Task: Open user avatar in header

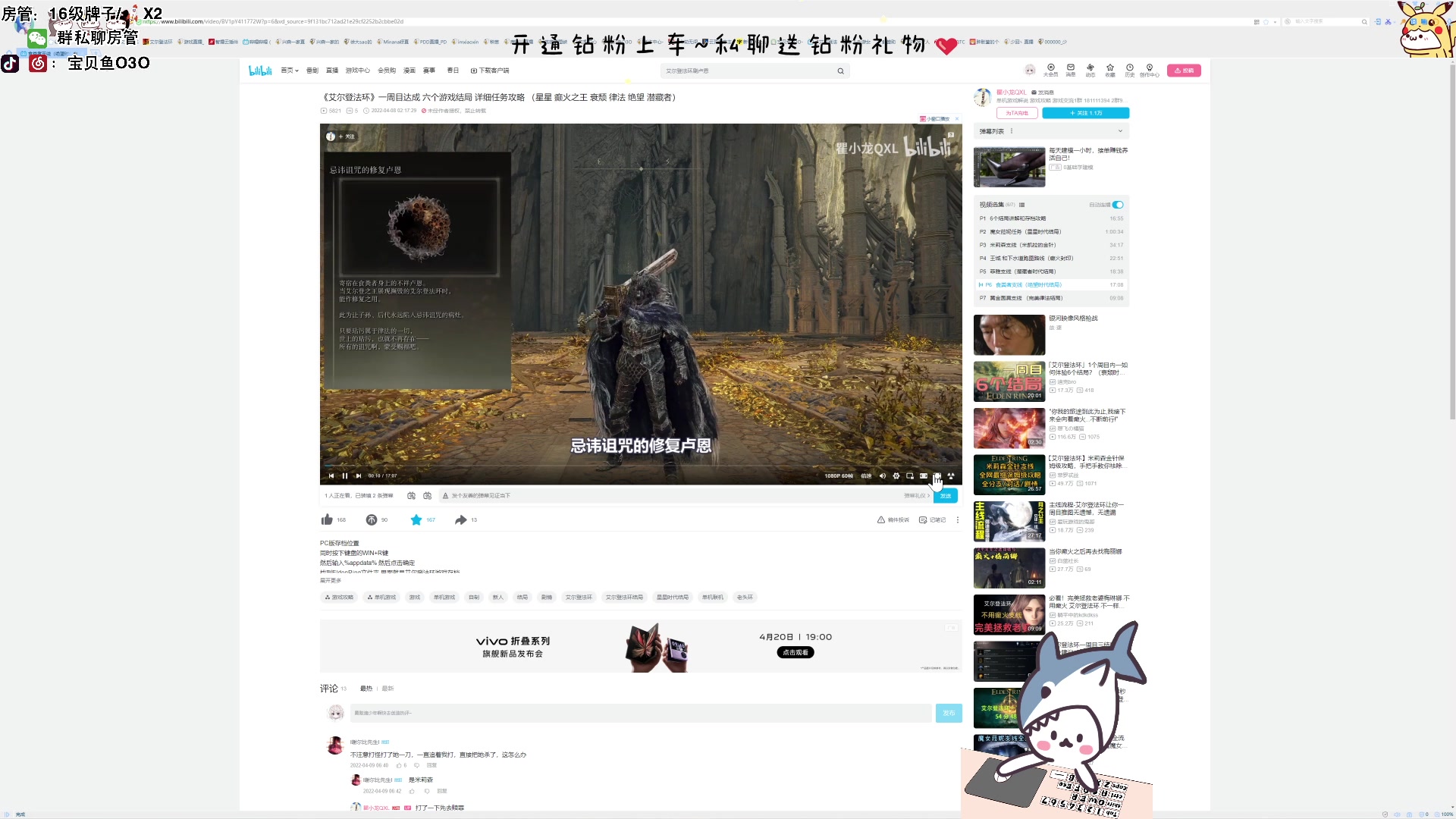Action: point(1030,70)
